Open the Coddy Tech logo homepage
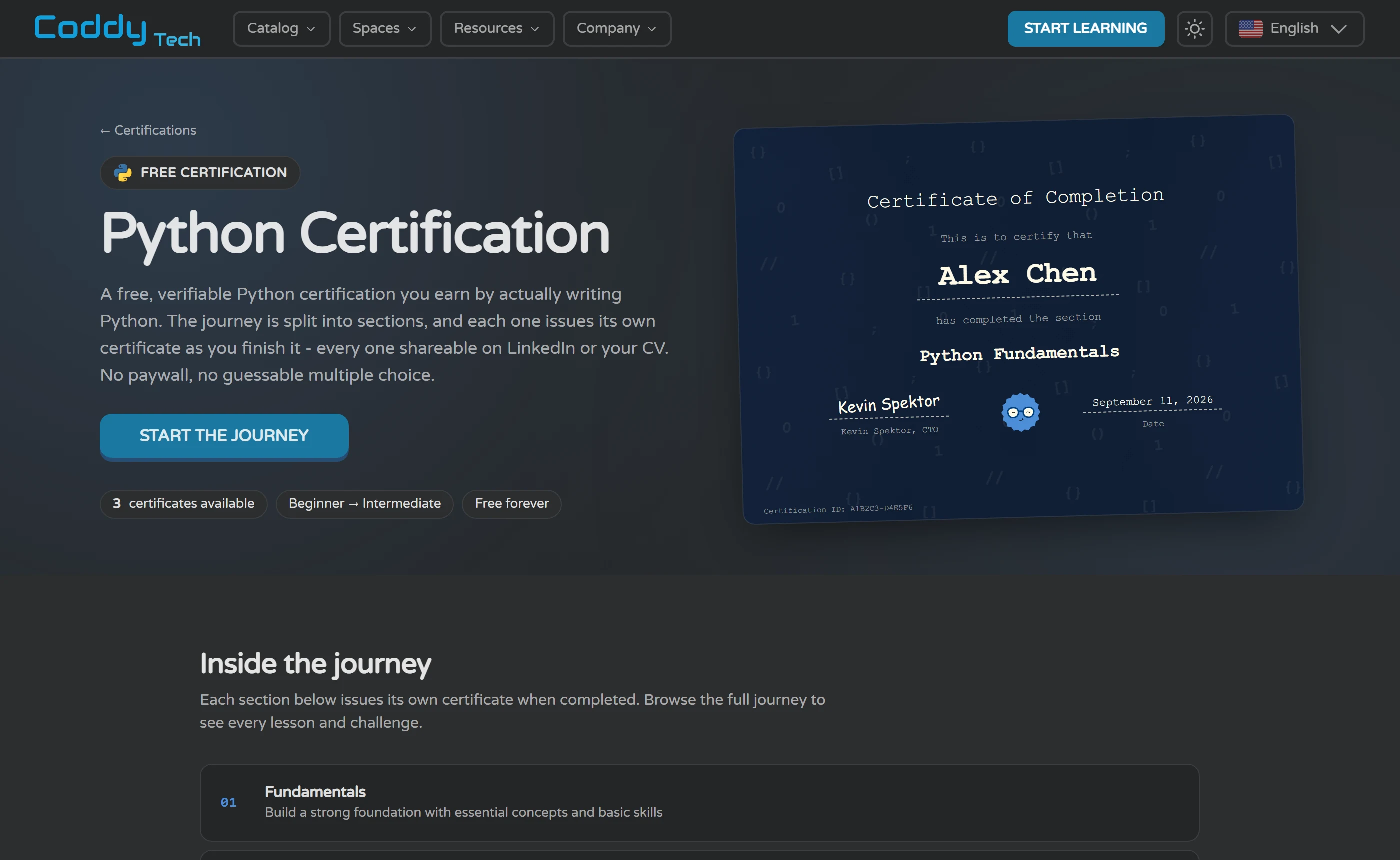The width and height of the screenshot is (1400, 860). (117, 29)
